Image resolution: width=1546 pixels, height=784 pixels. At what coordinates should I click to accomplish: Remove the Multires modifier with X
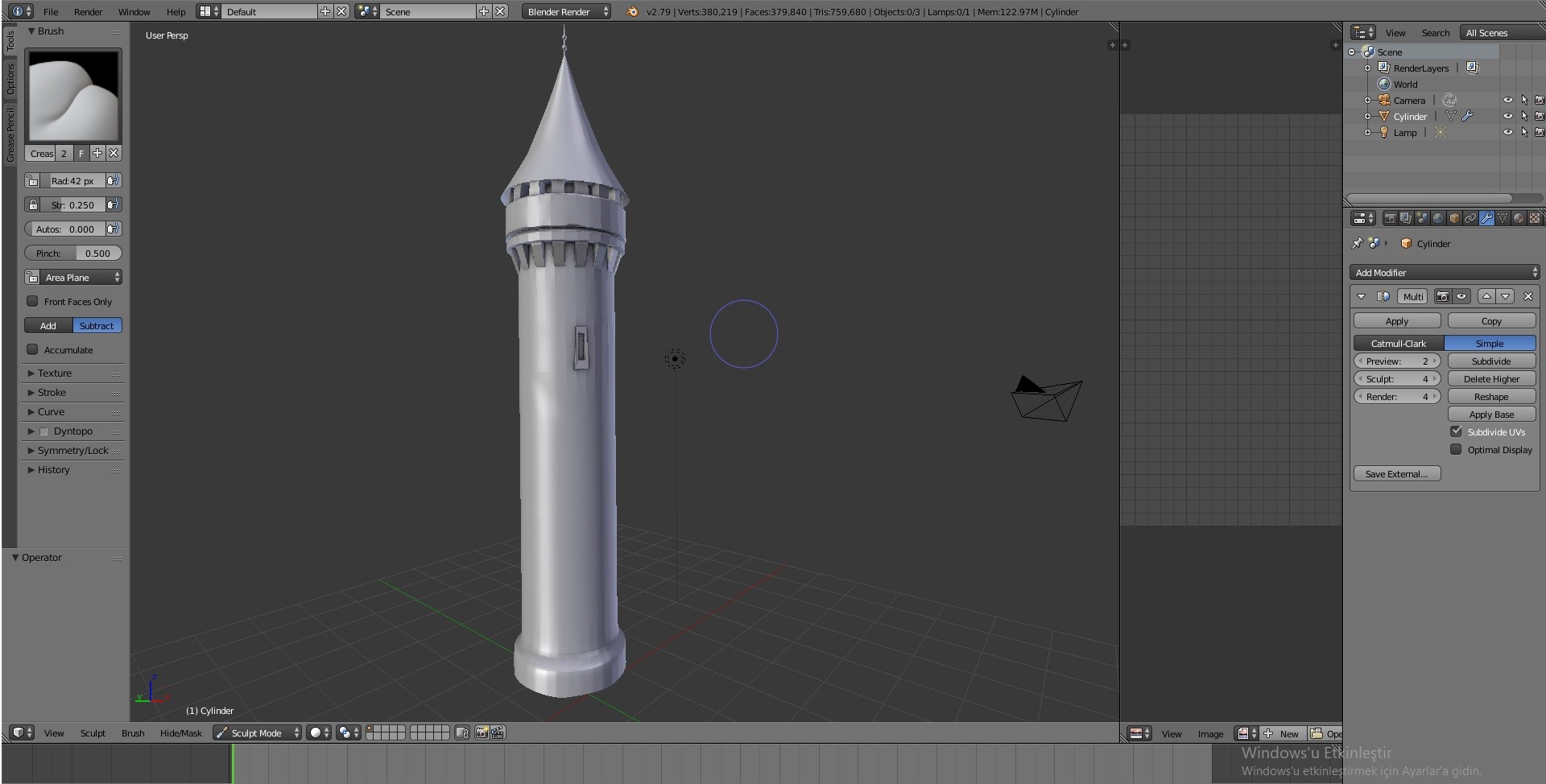point(1527,296)
